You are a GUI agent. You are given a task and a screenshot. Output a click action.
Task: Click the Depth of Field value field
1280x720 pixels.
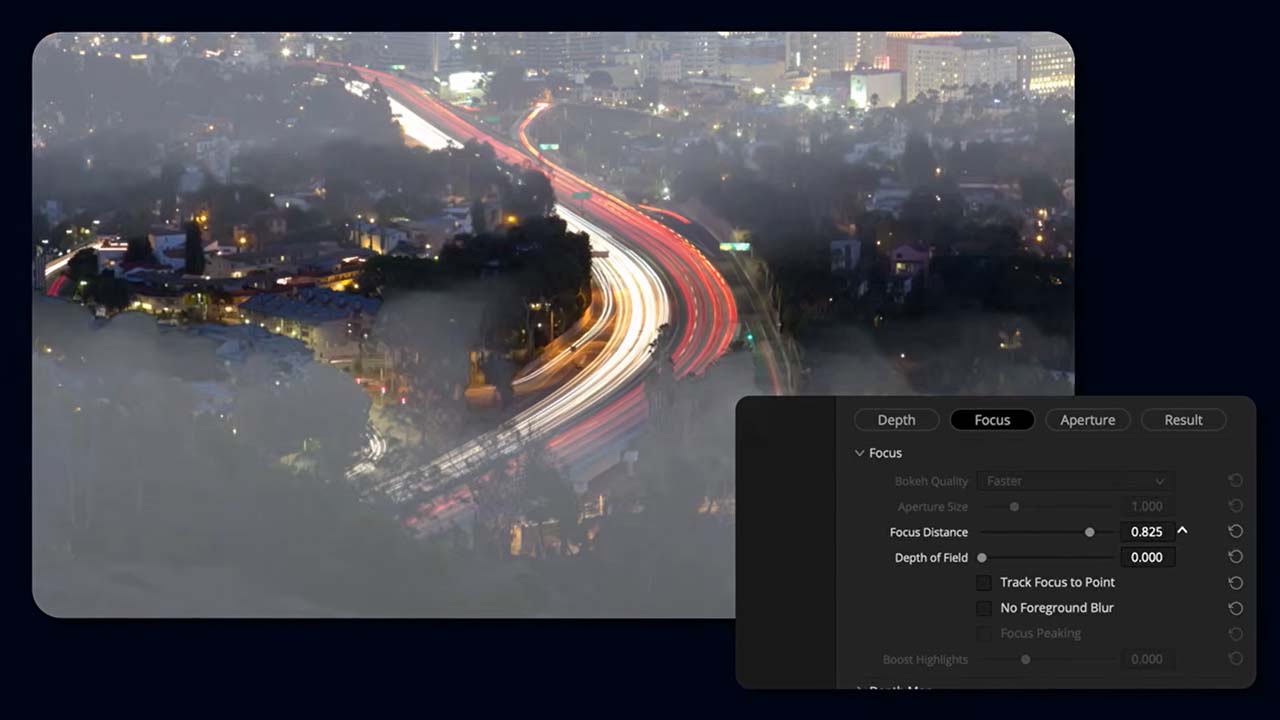pyautogui.click(x=1146, y=557)
